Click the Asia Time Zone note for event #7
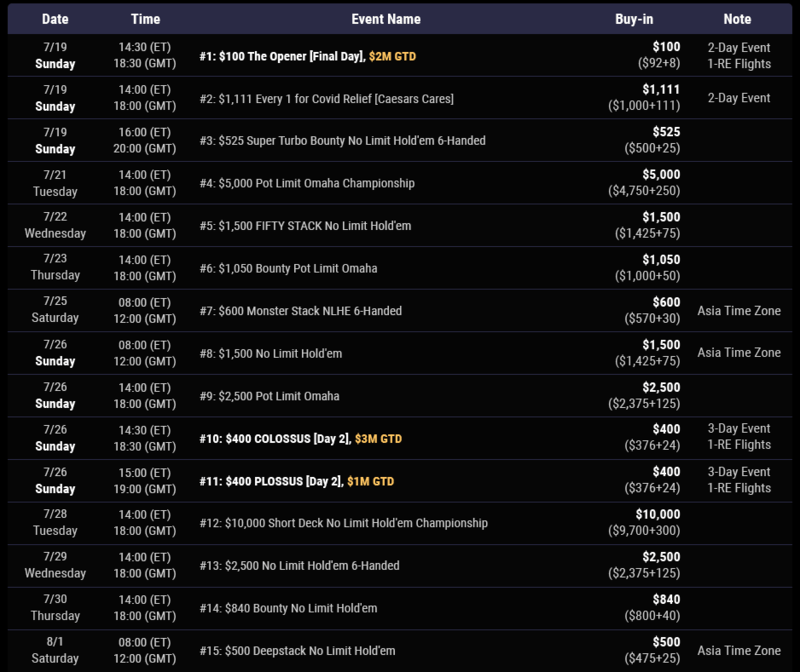 click(739, 311)
